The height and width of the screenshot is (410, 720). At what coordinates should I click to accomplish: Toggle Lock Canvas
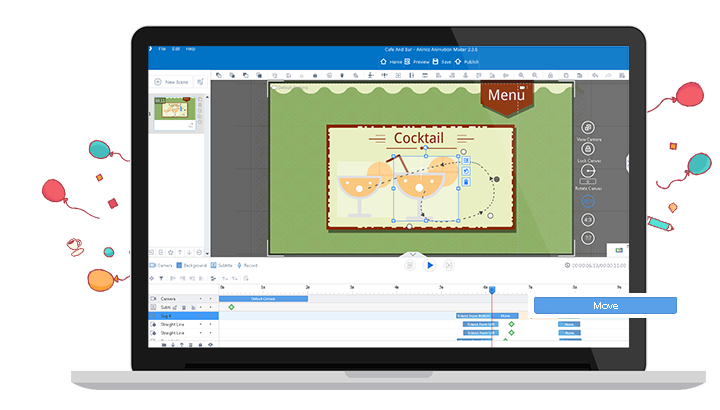click(x=588, y=149)
